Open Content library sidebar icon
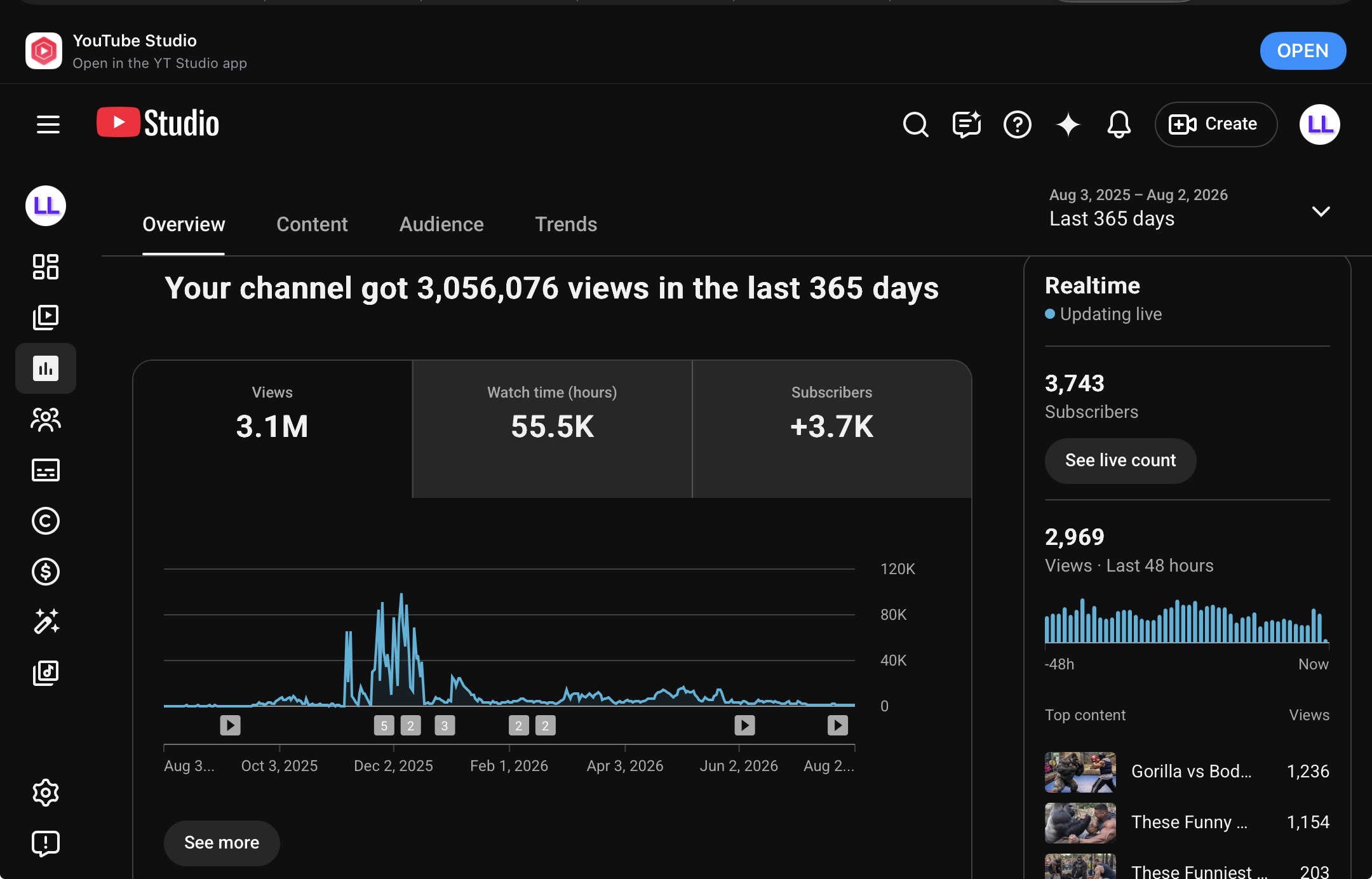This screenshot has height=879, width=1372. [46, 318]
